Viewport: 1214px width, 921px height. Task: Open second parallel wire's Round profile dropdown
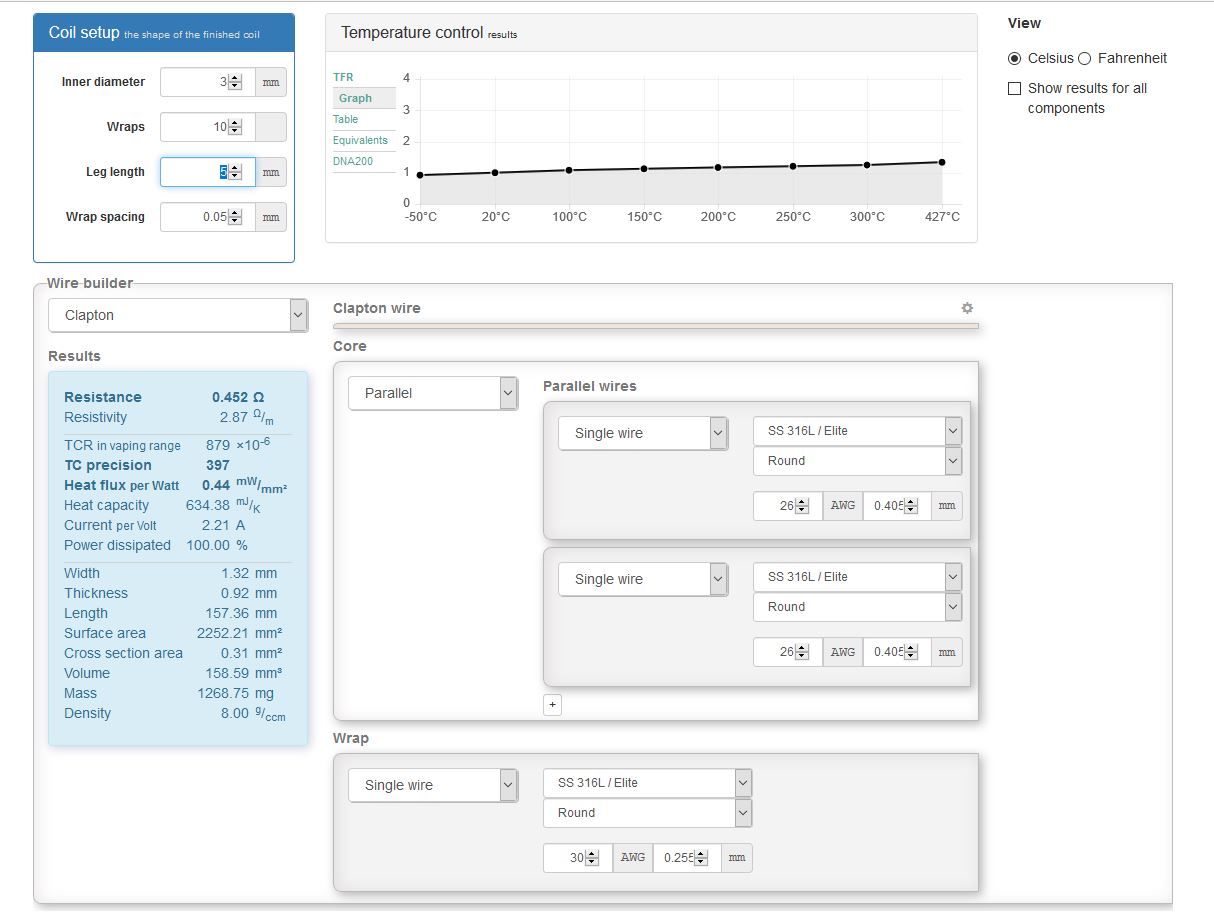[857, 607]
